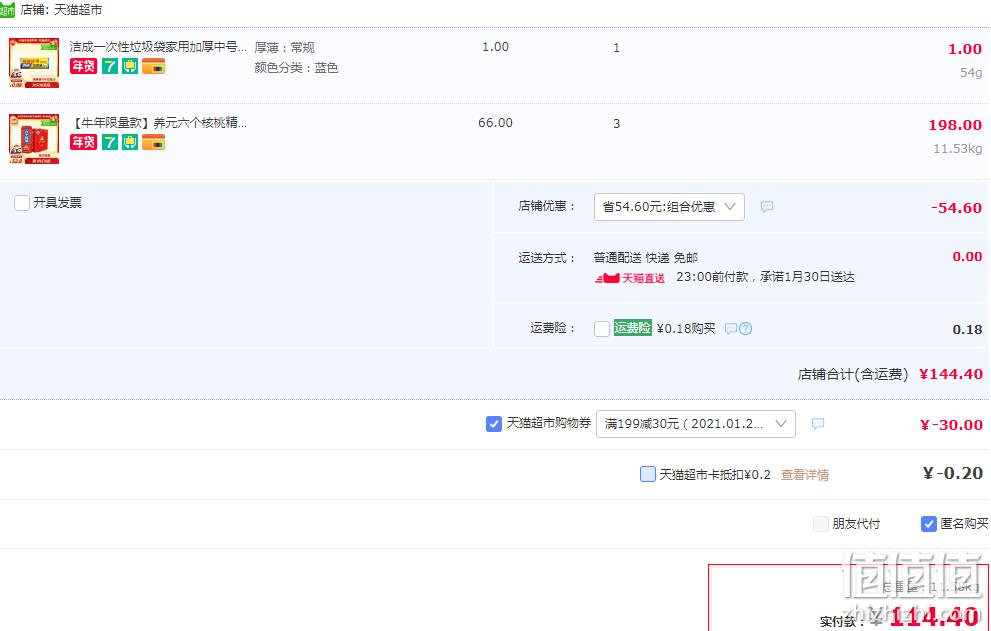Click the red 天猫直送 logo

630,278
